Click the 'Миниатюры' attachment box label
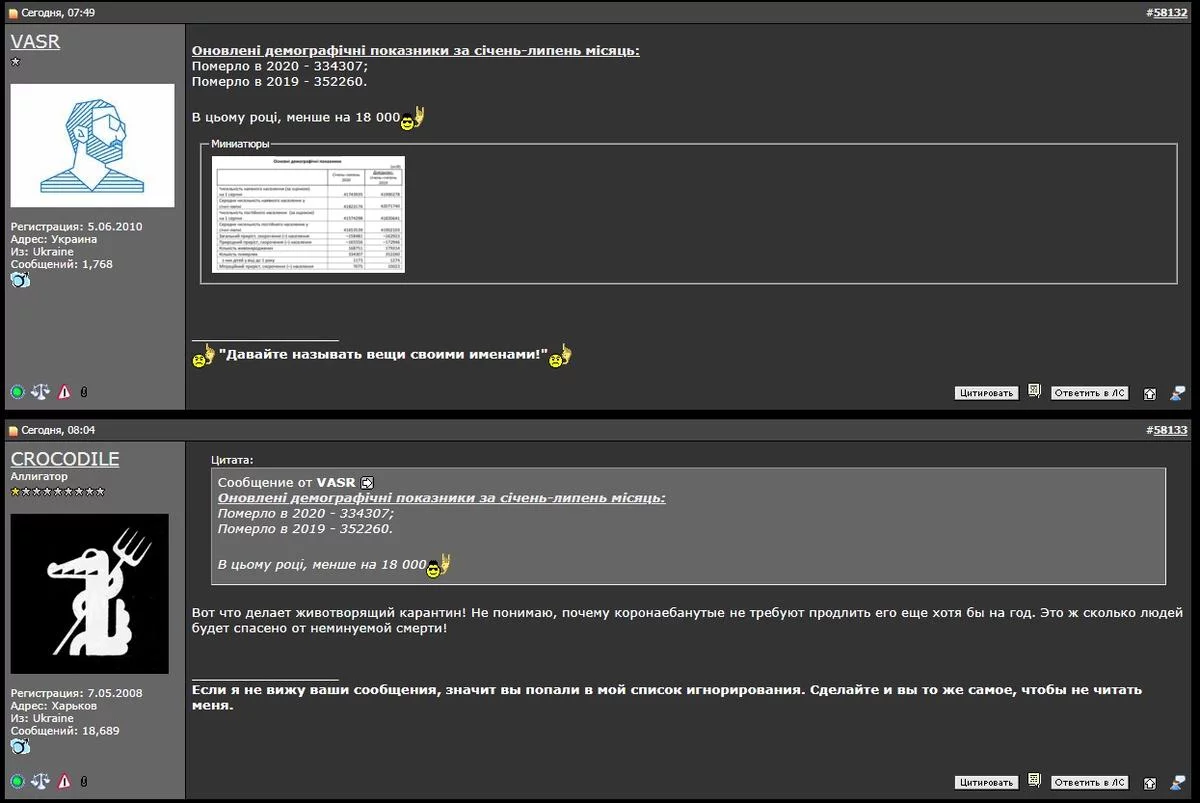 (x=240, y=144)
